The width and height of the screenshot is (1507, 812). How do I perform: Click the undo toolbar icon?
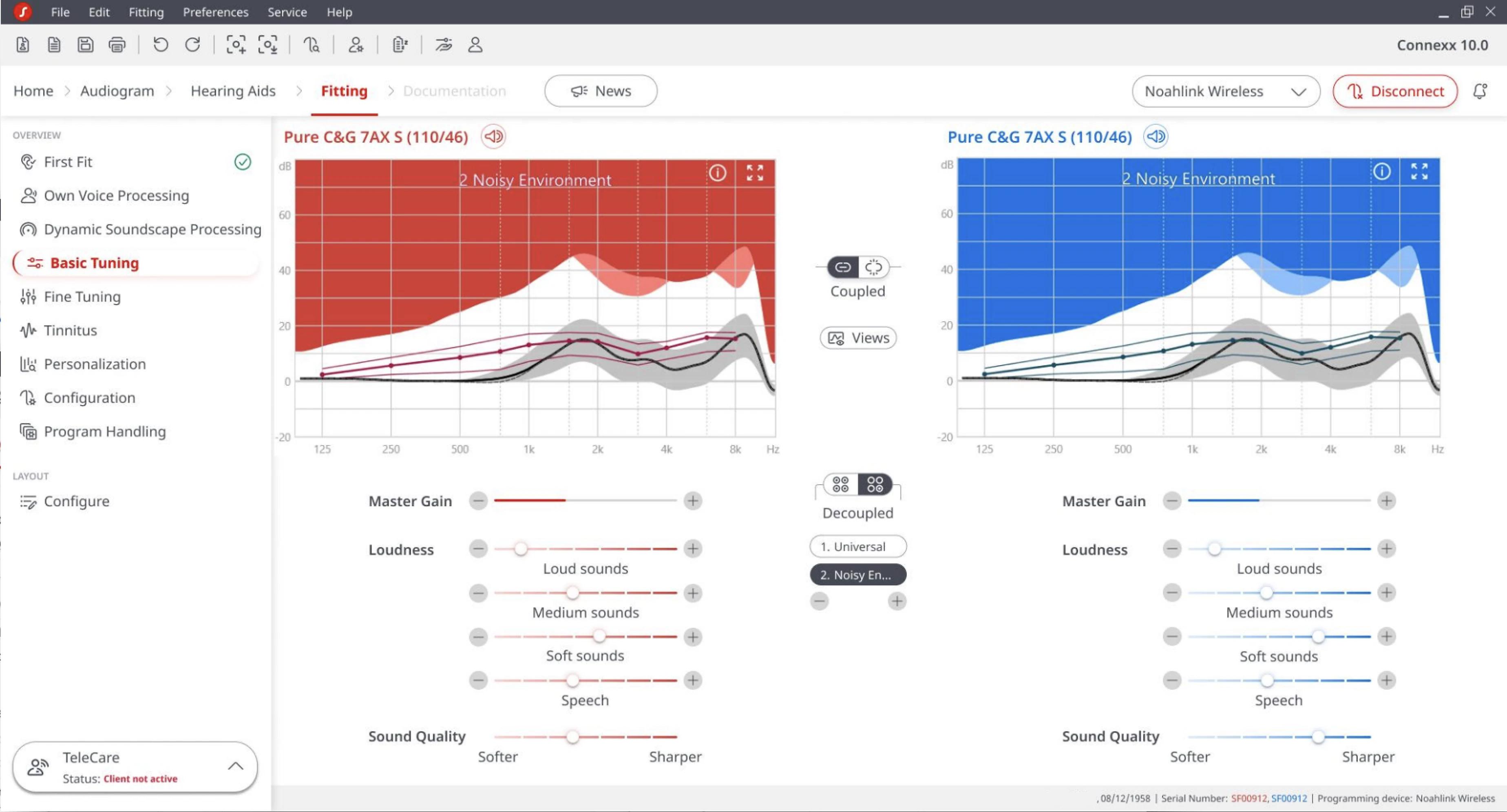(160, 44)
